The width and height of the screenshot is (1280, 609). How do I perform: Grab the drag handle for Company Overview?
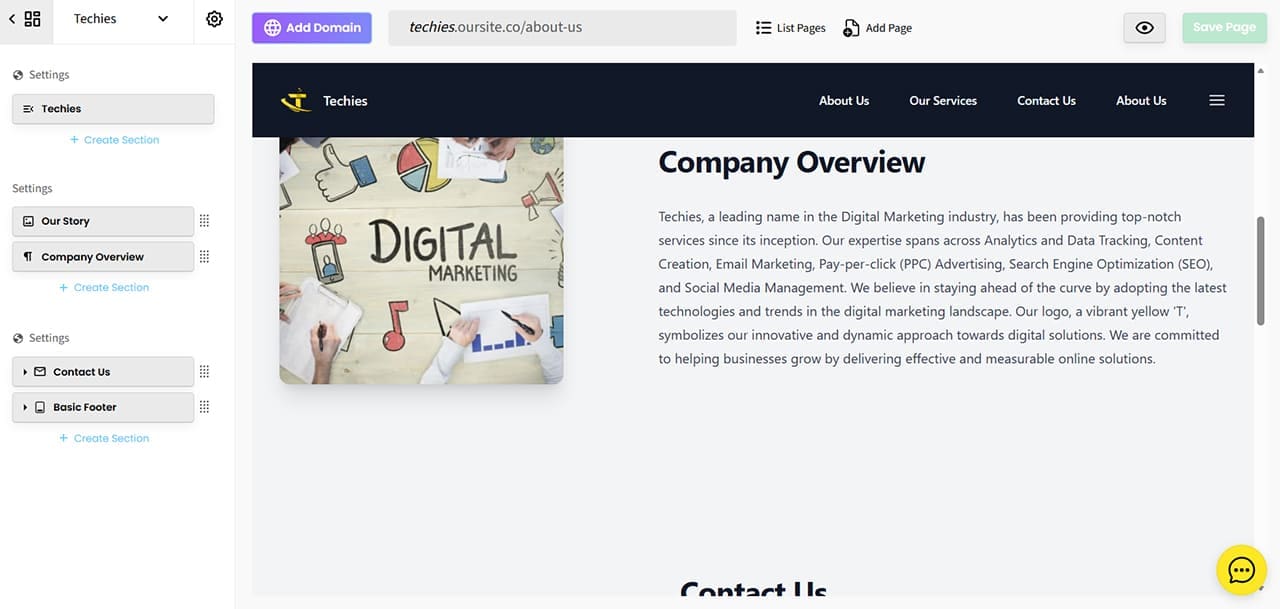tap(204, 257)
